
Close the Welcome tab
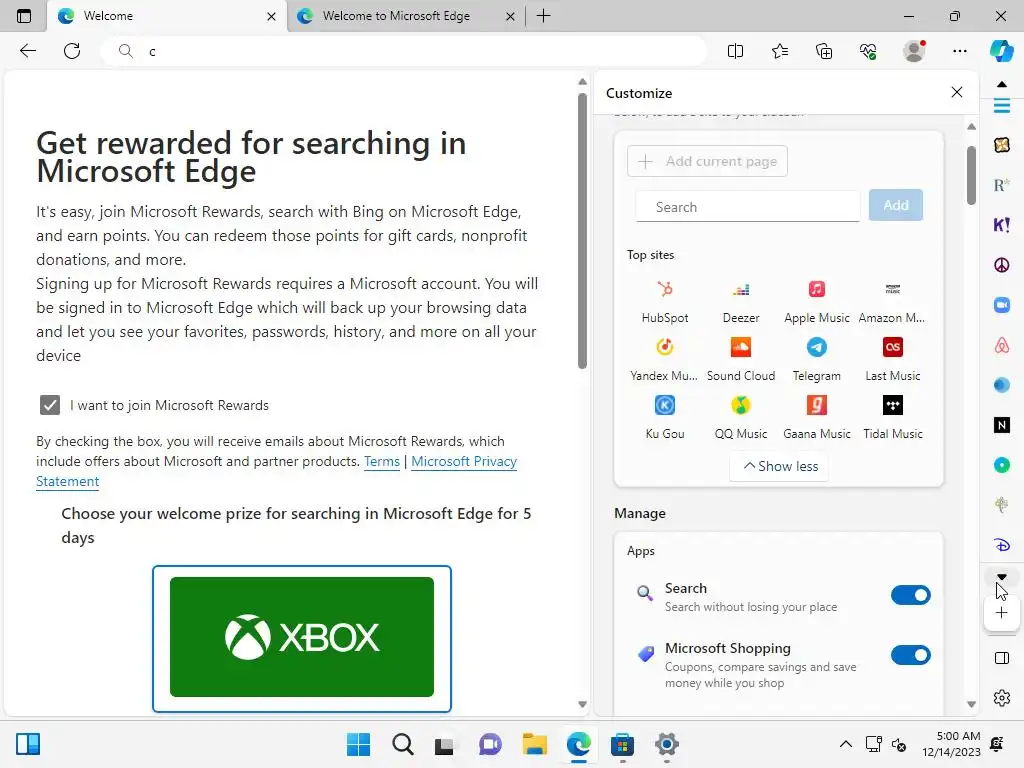tap(271, 16)
